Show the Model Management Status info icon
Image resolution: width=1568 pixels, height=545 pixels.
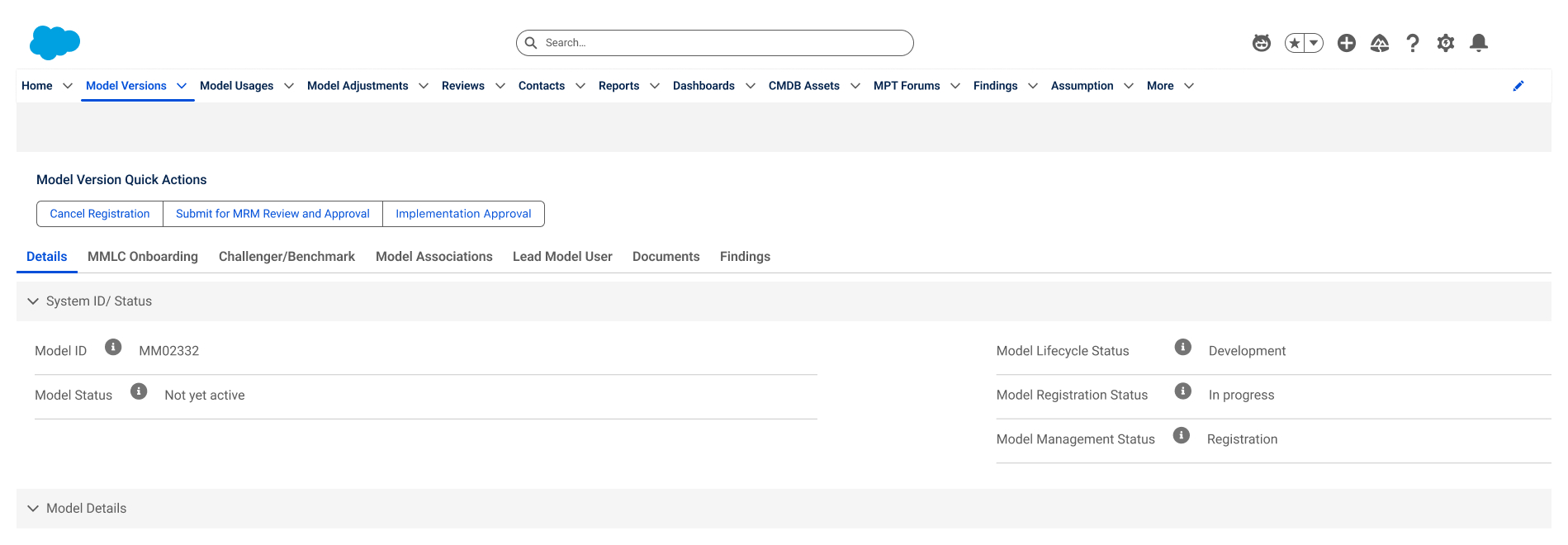click(1182, 435)
